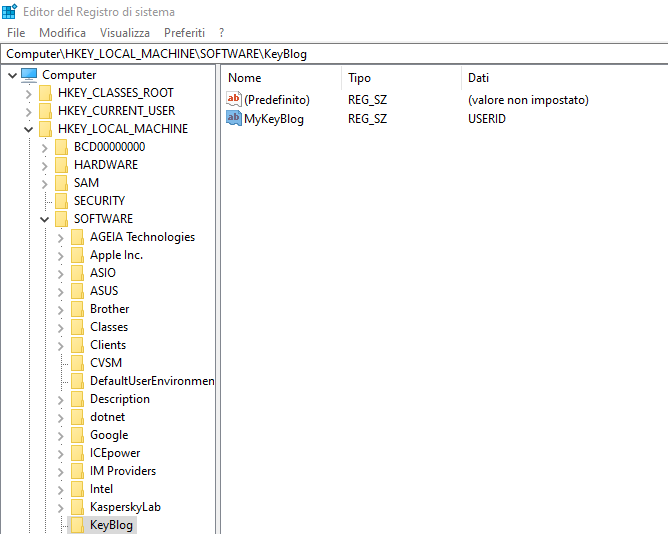This screenshot has height=534, width=668.
Task: Select the MyKeyBlog value name
Action: (x=274, y=119)
